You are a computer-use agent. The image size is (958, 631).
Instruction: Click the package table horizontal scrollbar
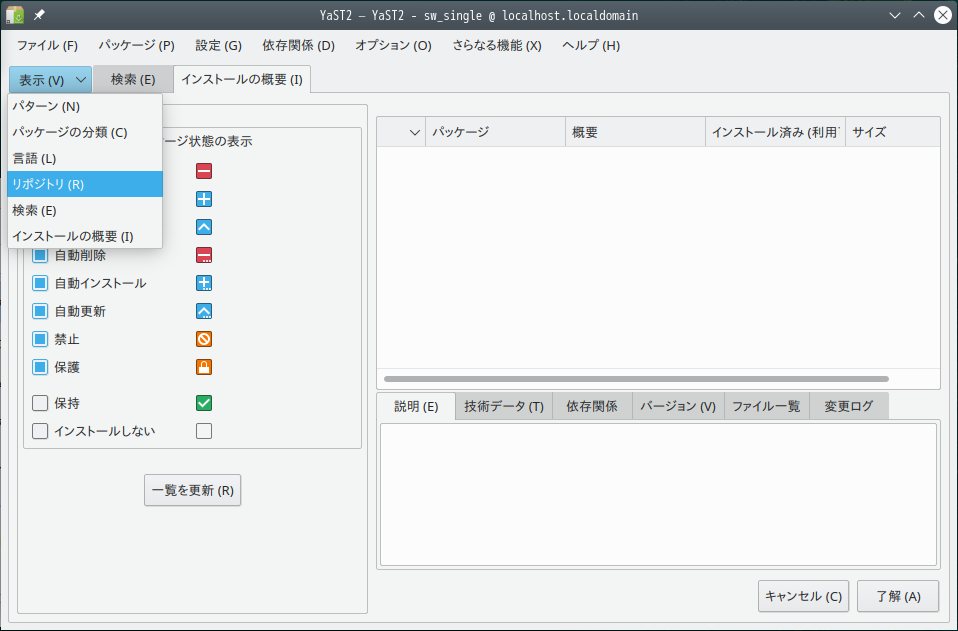coord(636,379)
